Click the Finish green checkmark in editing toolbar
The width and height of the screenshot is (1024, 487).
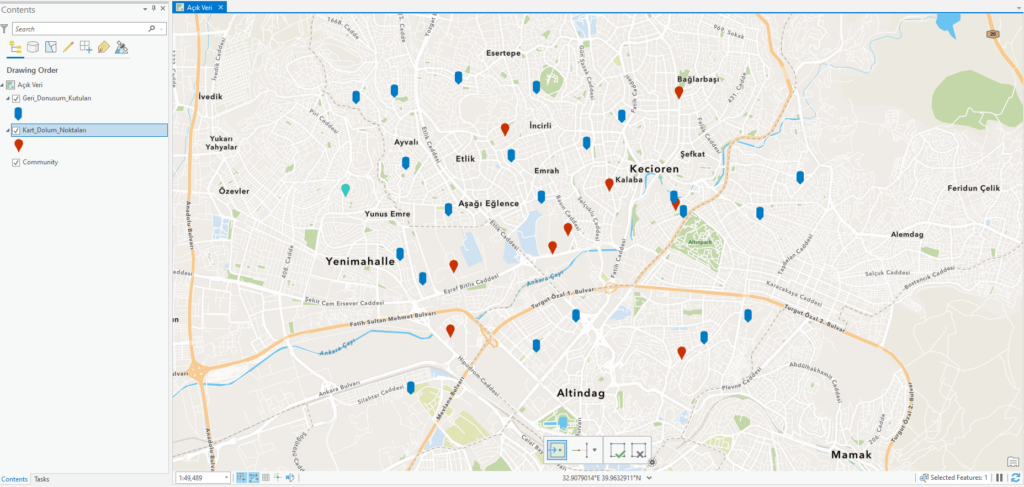617,450
